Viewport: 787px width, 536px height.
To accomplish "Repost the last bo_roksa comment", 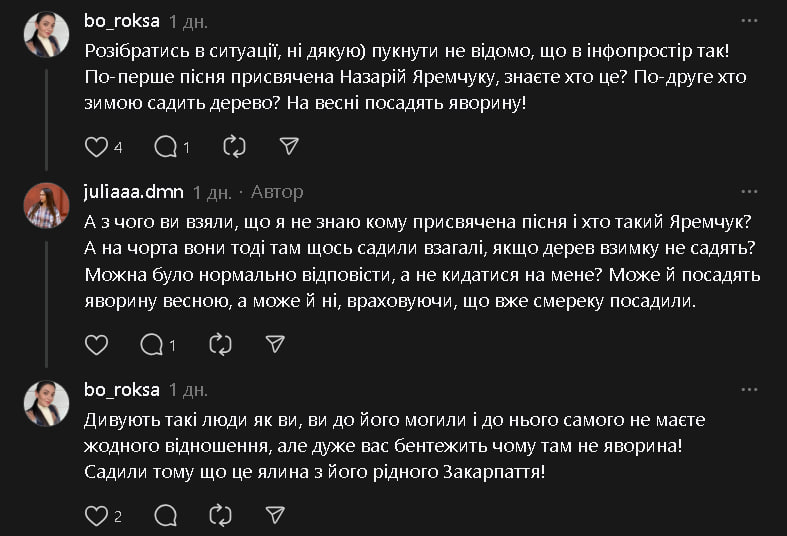I will [x=221, y=516].
